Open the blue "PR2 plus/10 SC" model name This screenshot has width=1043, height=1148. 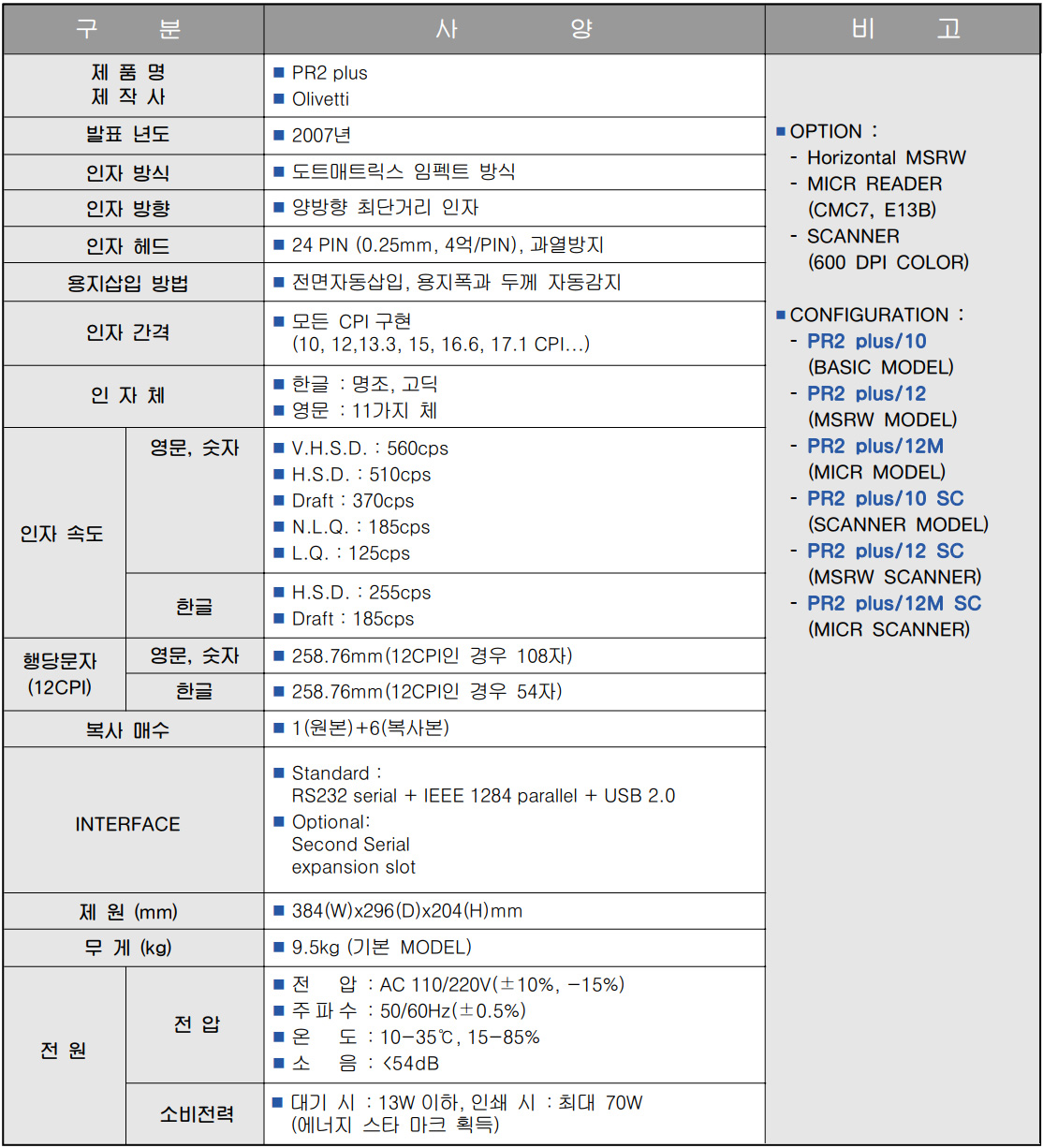click(x=886, y=499)
